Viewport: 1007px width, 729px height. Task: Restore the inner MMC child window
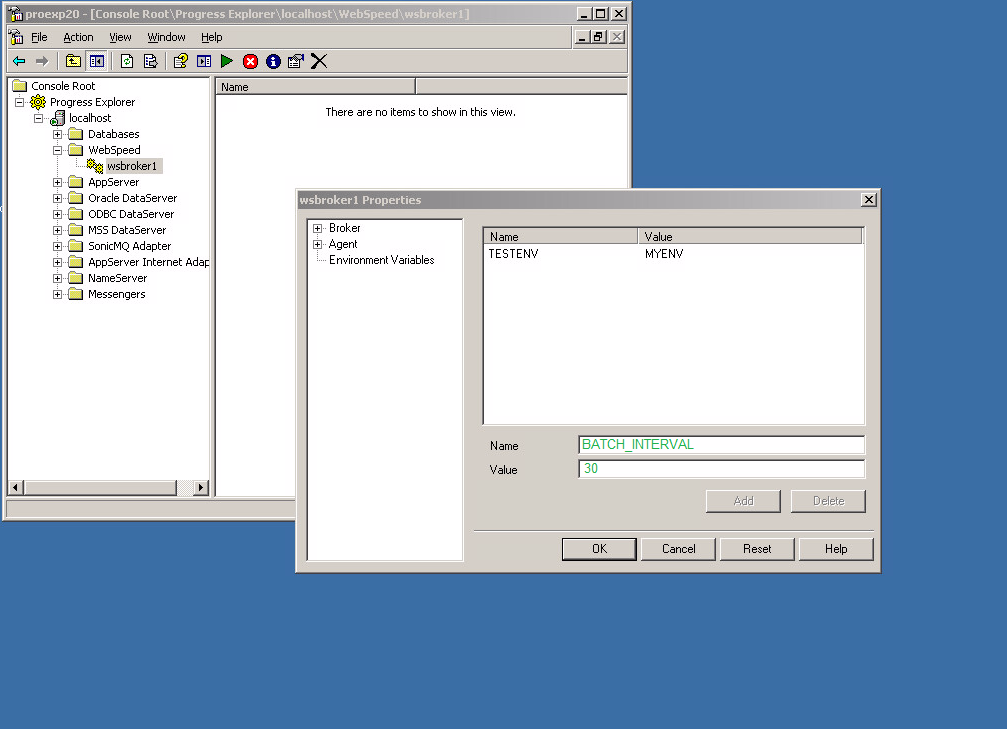599,37
